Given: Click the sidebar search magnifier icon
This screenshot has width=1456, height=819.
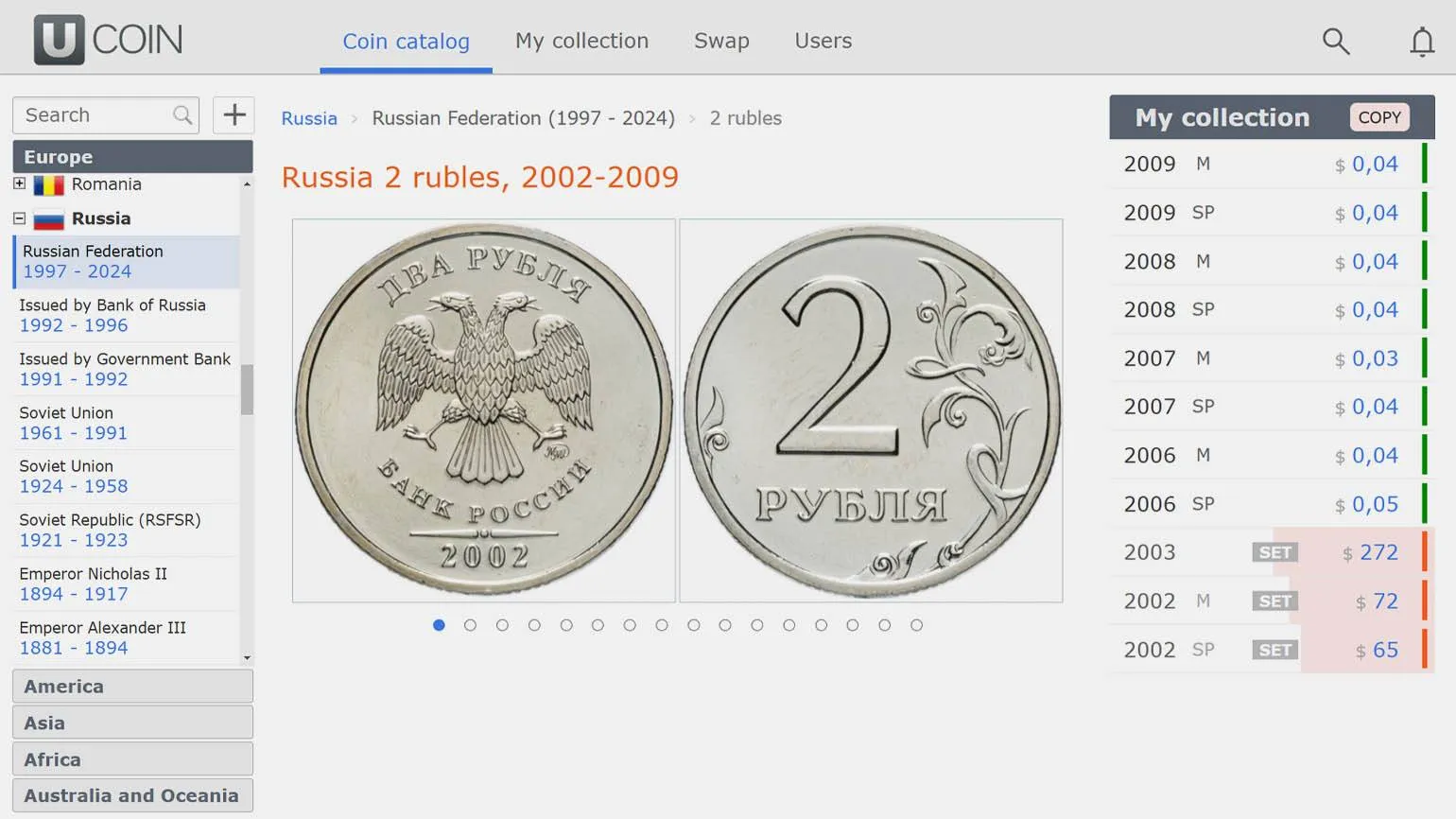Looking at the screenshot, I should (x=182, y=115).
